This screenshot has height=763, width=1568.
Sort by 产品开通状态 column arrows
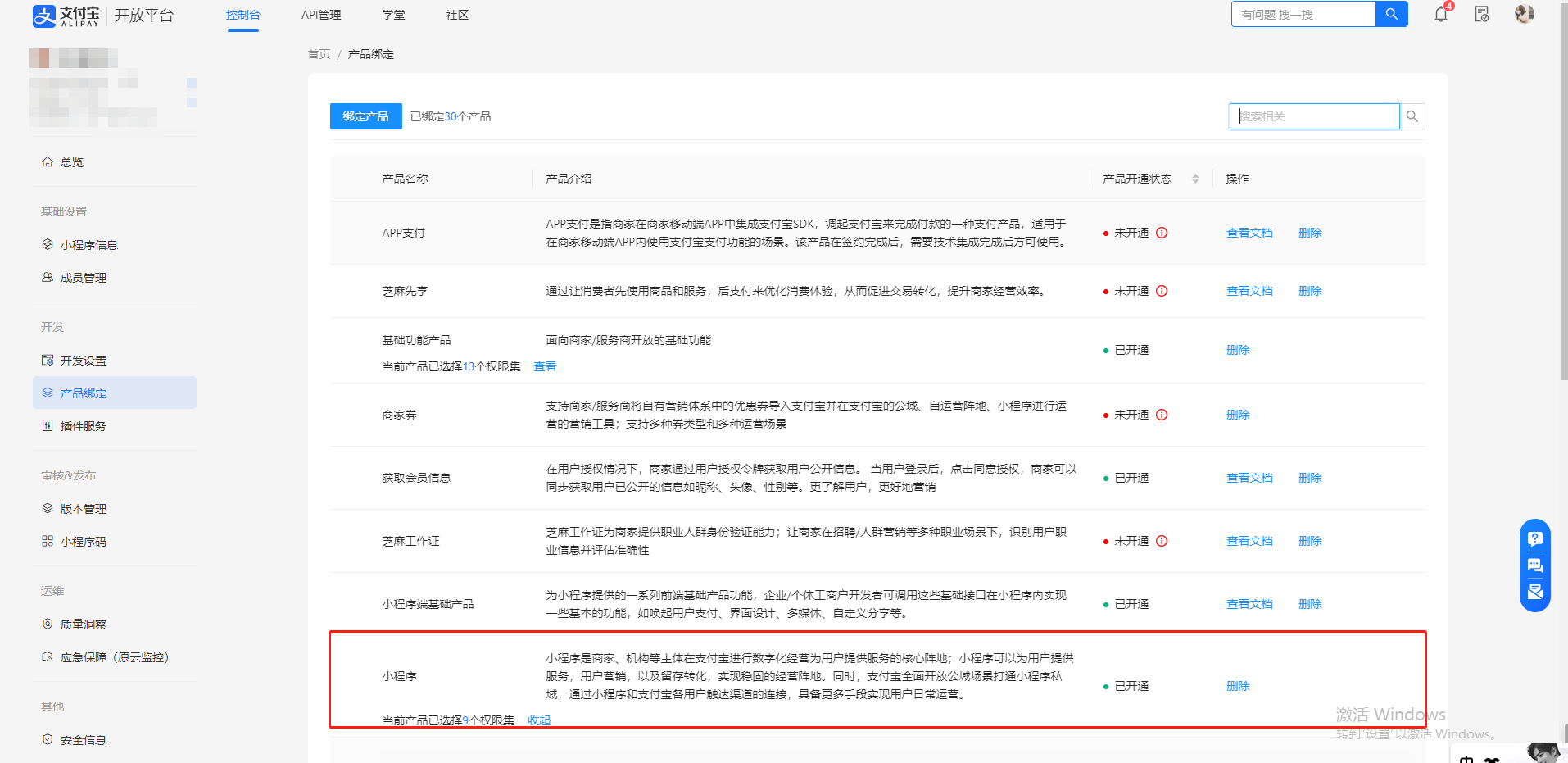point(1195,179)
